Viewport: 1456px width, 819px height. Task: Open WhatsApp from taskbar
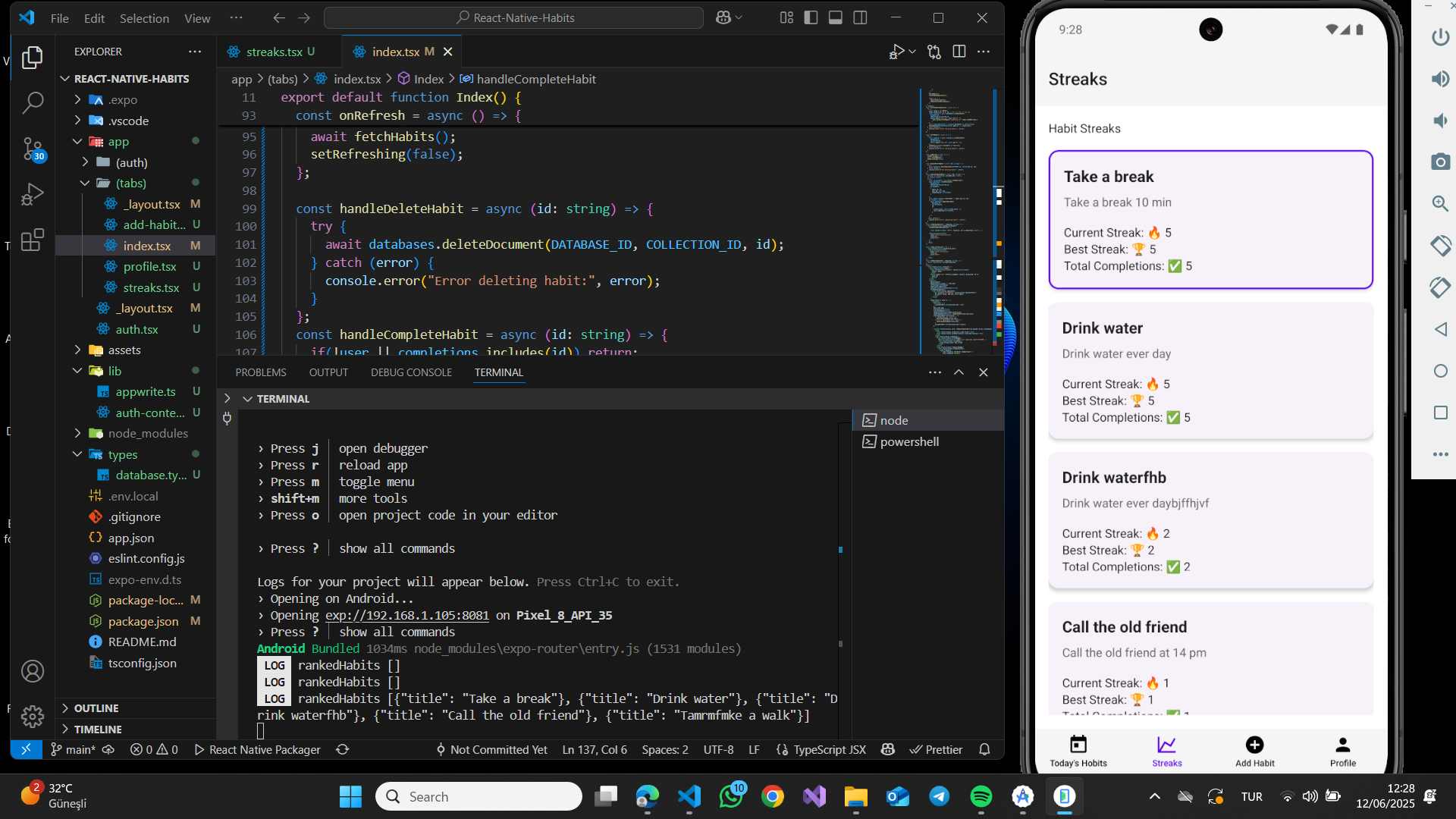(x=732, y=796)
